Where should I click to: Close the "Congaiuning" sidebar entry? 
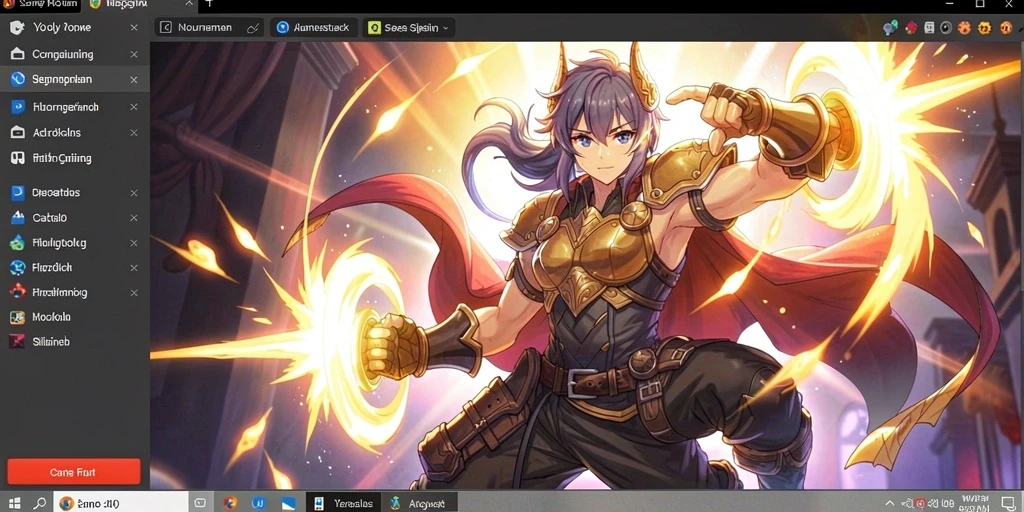[134, 54]
